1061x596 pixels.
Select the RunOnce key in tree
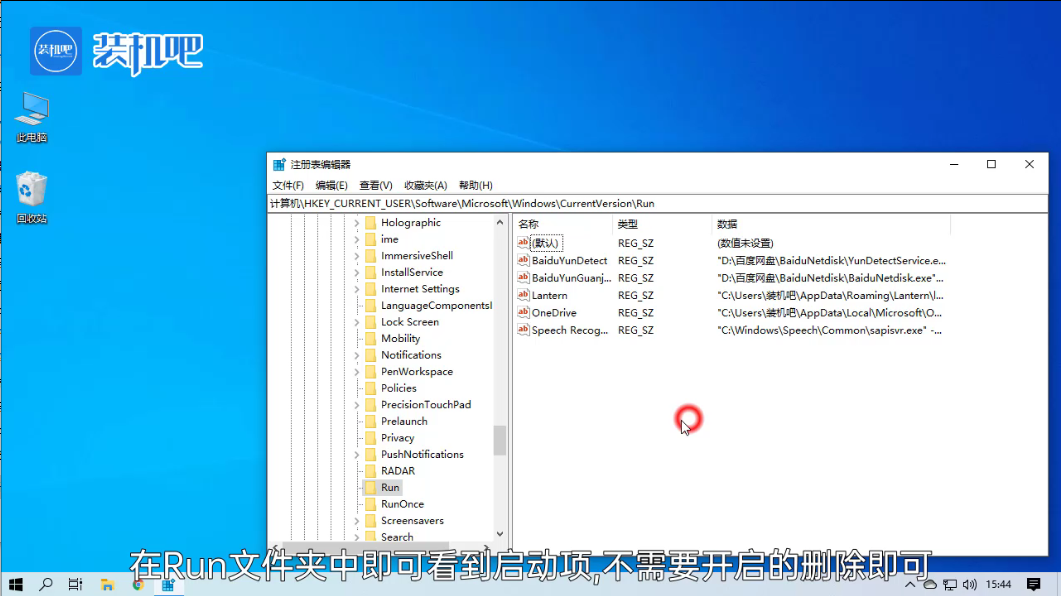402,504
